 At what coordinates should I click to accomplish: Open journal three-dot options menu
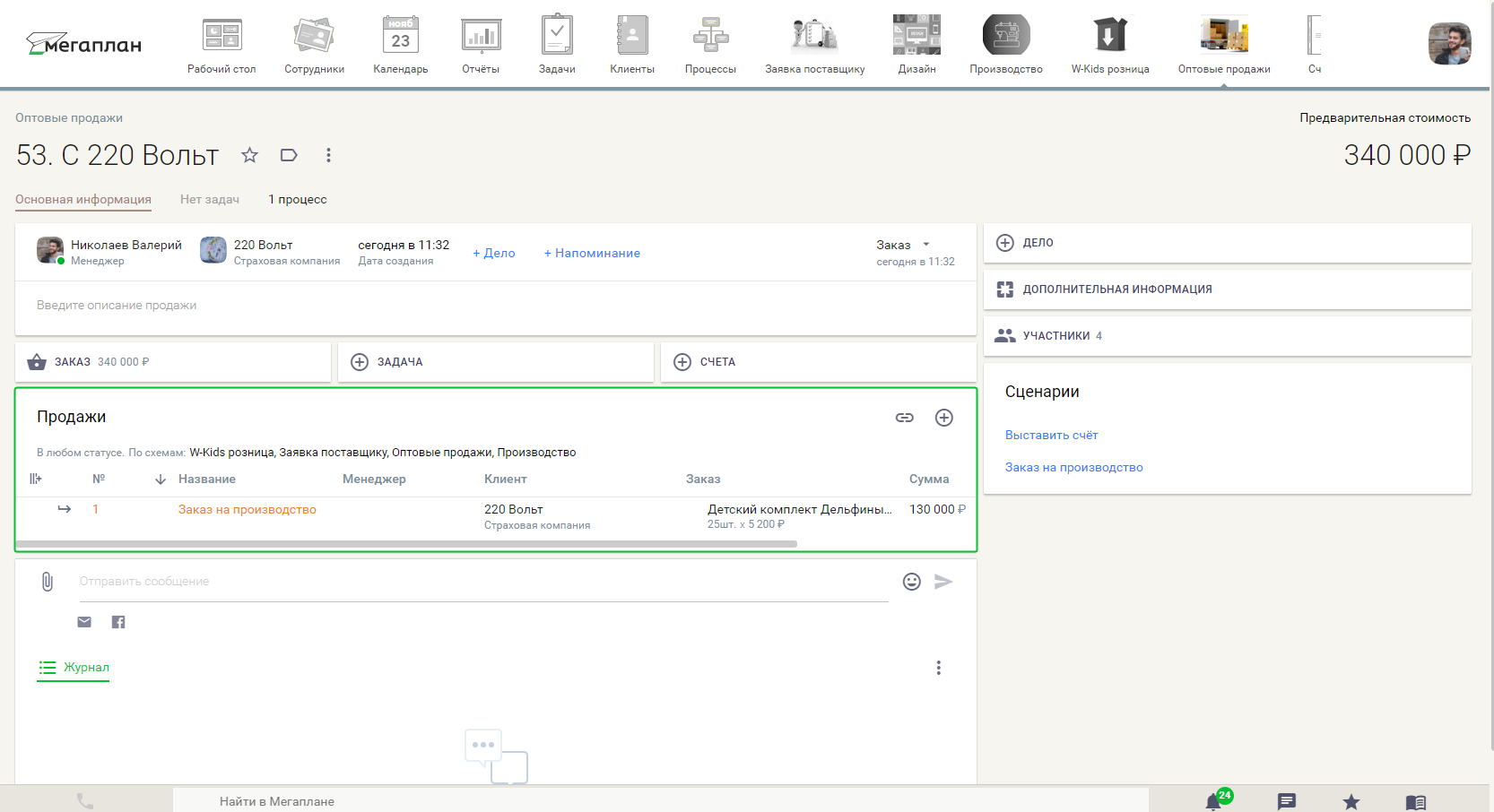(x=939, y=668)
